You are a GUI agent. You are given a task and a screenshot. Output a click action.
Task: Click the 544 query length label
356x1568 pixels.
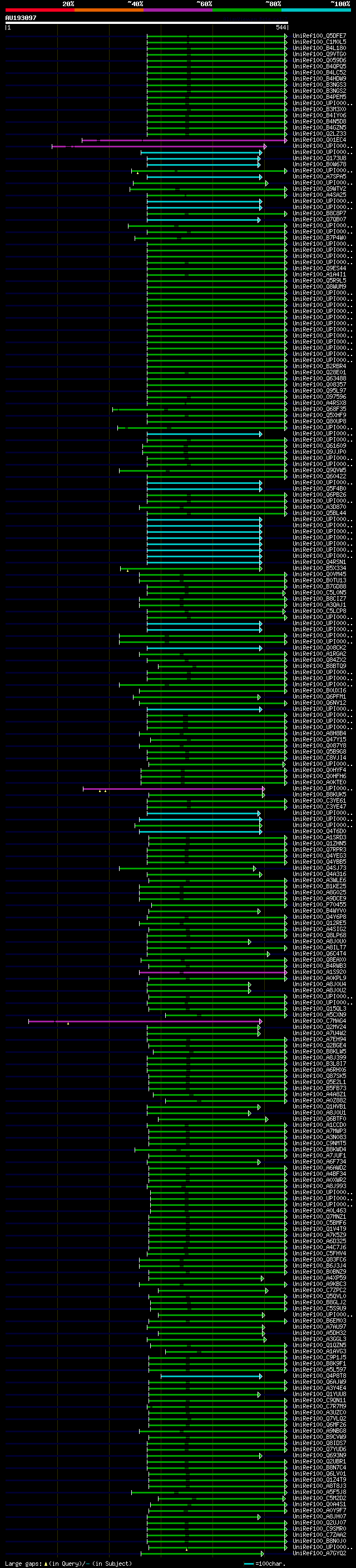coord(280,27)
